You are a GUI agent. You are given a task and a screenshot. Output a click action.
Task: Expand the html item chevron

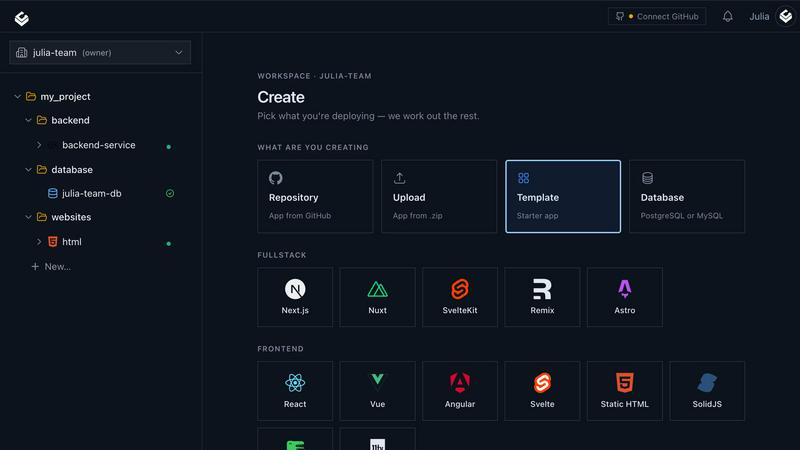coord(39,242)
